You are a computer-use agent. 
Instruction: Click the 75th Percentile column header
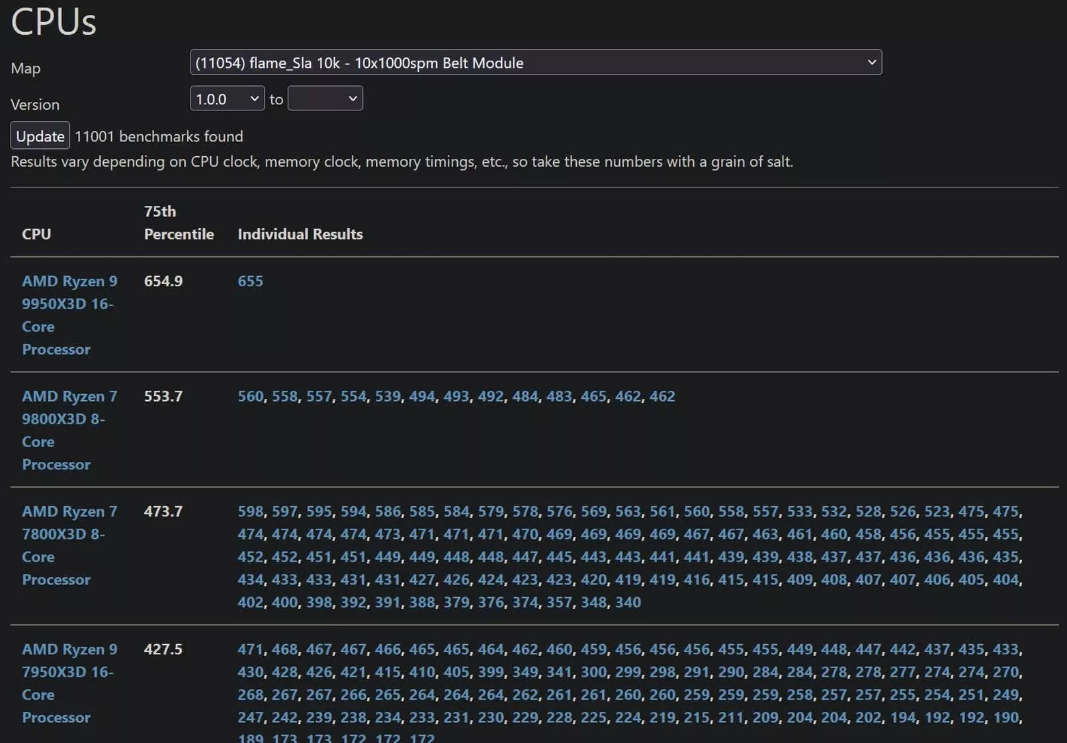tap(179, 222)
